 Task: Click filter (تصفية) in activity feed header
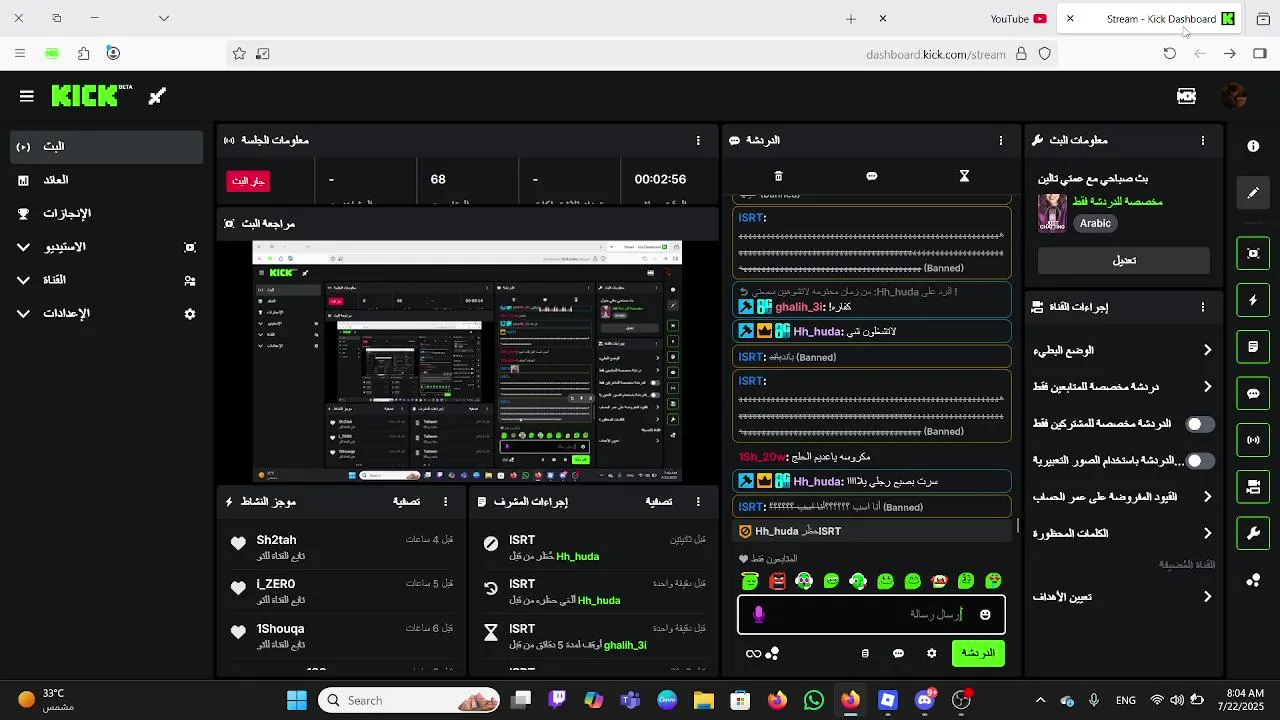coord(406,502)
